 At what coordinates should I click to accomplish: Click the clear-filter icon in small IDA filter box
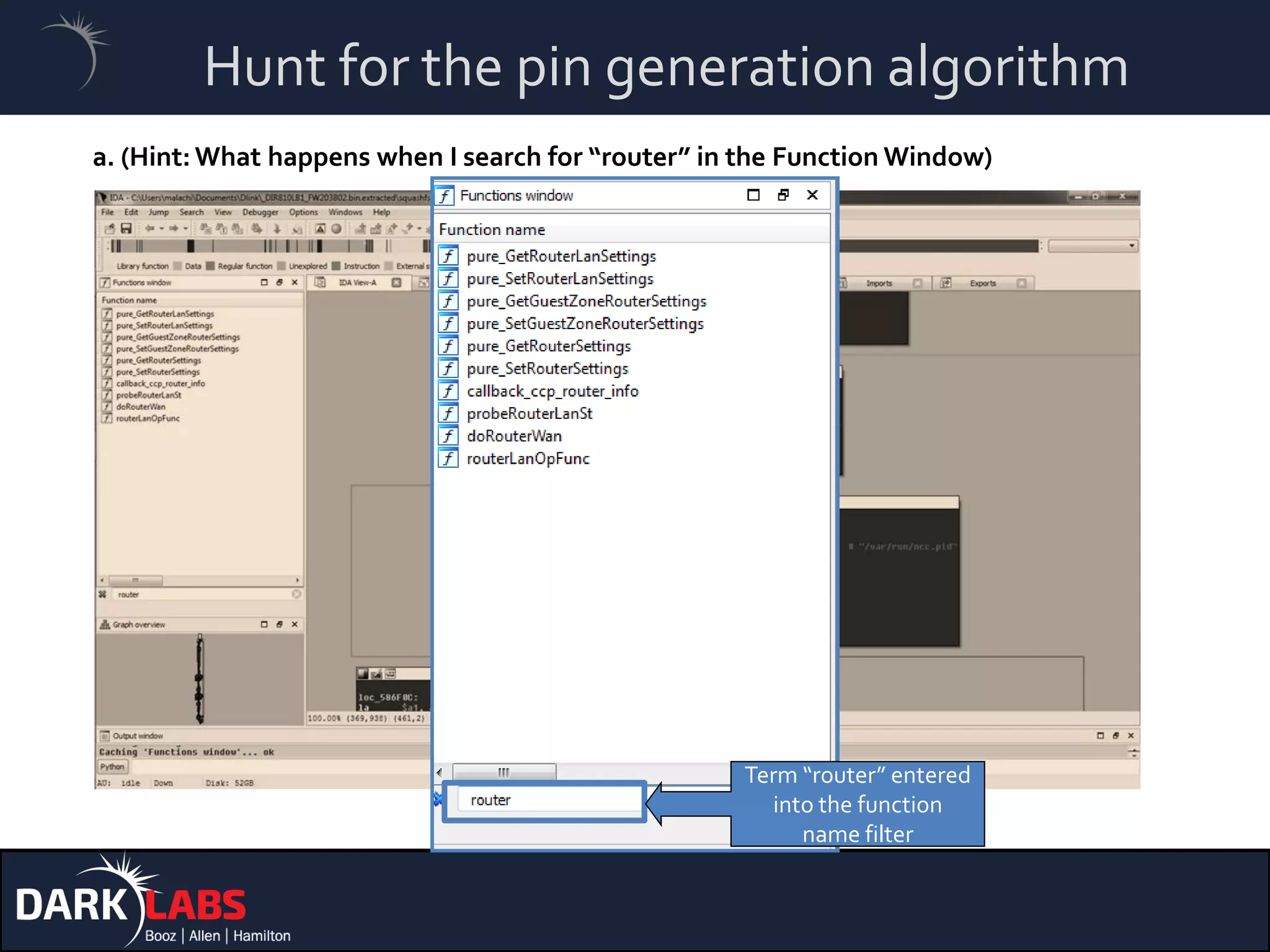click(x=296, y=594)
